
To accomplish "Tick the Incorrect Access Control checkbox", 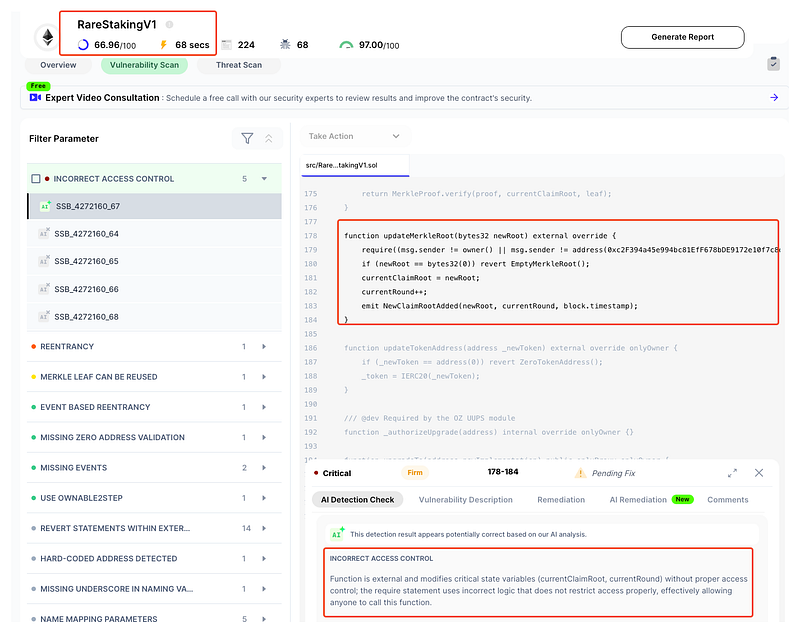I will click(36, 179).
